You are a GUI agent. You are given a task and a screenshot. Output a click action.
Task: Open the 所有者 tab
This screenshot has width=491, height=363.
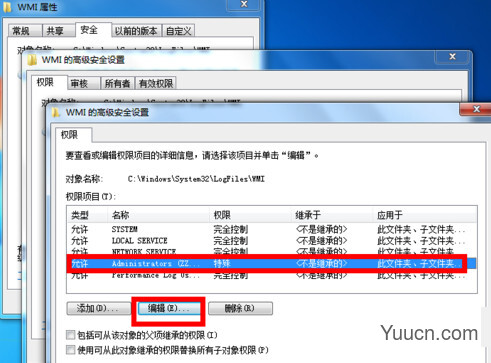click(x=117, y=83)
